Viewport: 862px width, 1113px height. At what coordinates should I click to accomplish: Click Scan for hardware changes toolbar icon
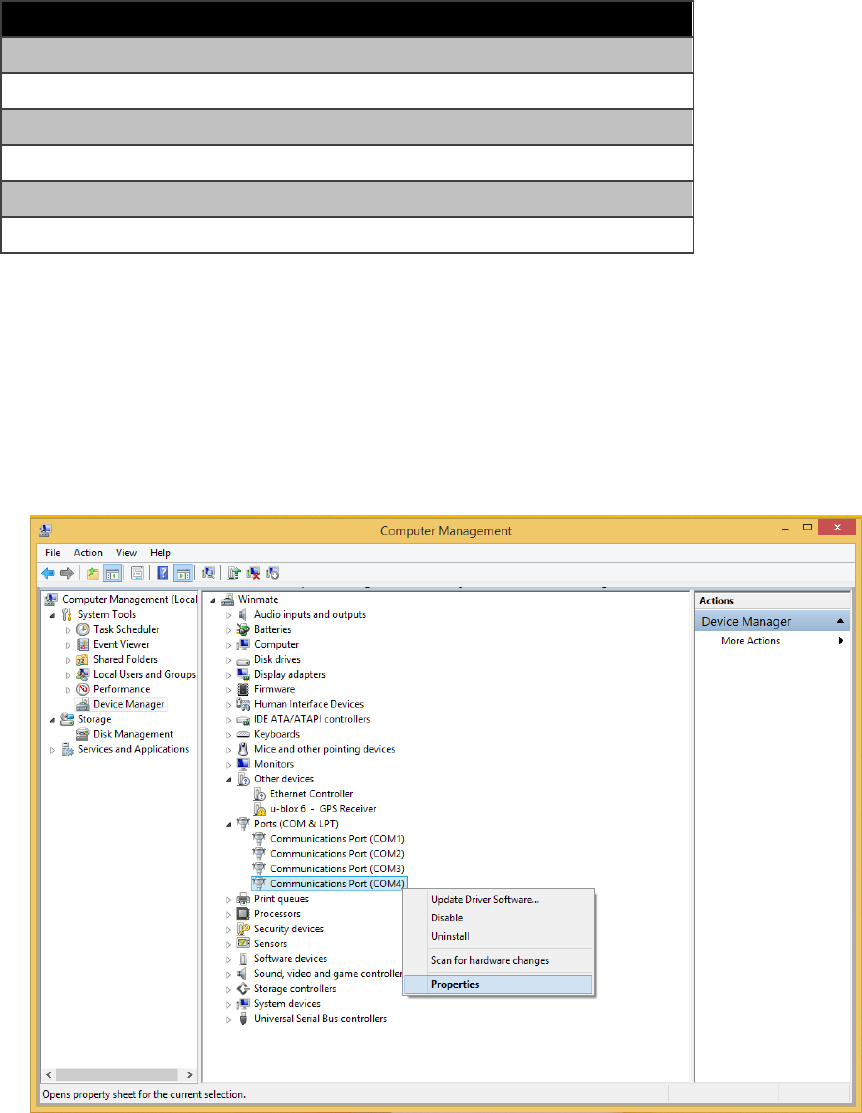pyautogui.click(x=208, y=573)
